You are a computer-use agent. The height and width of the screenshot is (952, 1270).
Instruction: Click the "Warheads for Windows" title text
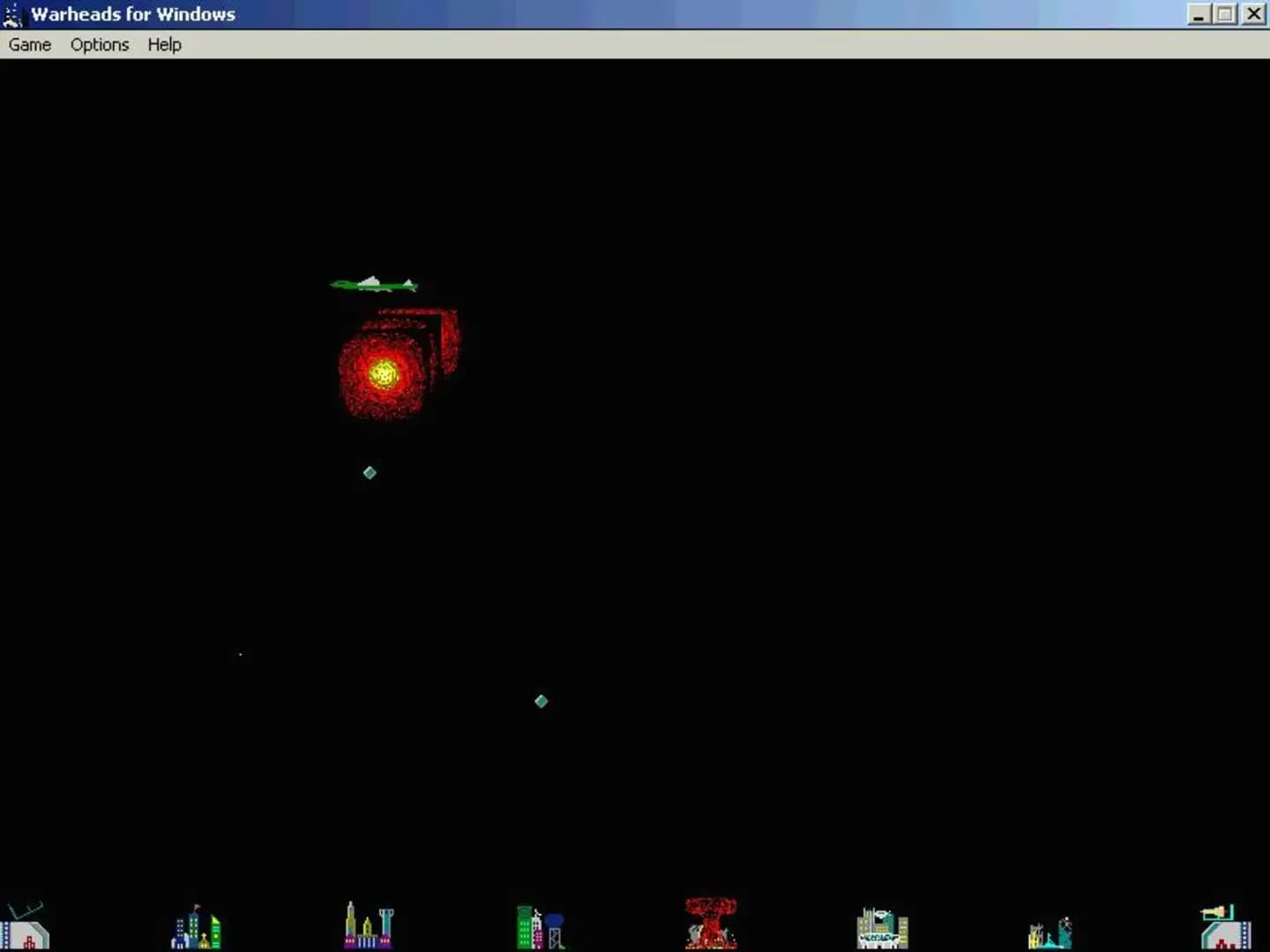[x=133, y=14]
